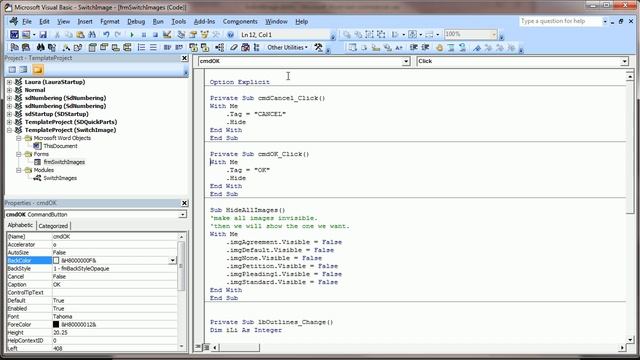
Task: Click the Break pause icon
Action: click(144, 35)
